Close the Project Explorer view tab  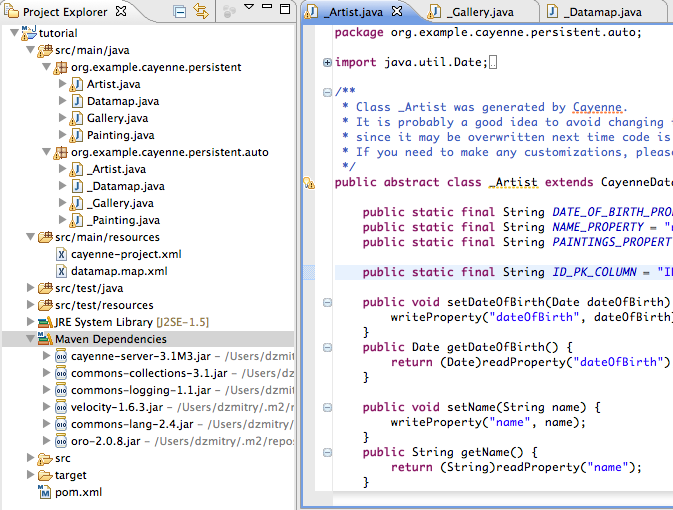tap(121, 12)
